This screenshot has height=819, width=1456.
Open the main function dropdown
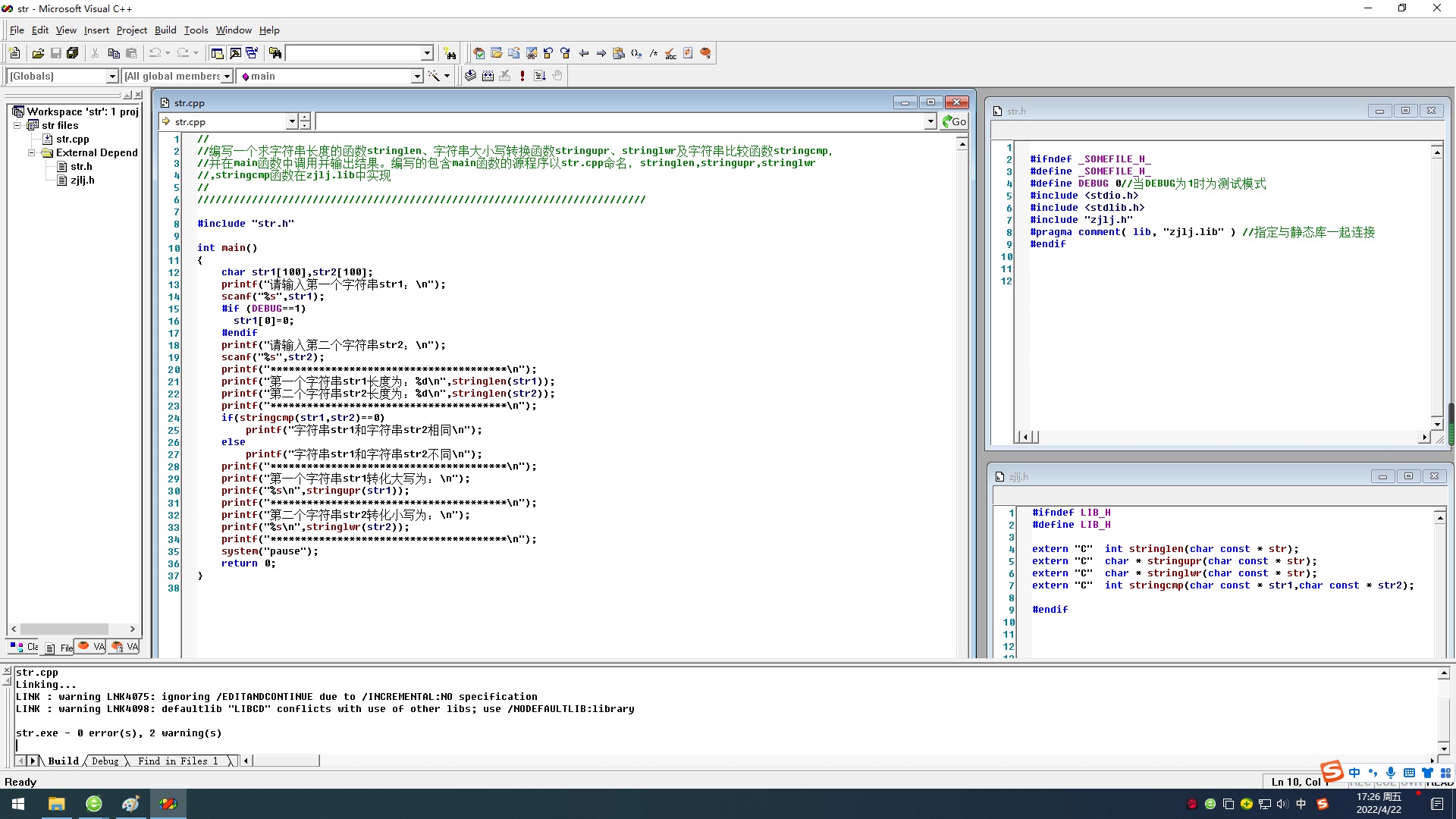point(416,76)
